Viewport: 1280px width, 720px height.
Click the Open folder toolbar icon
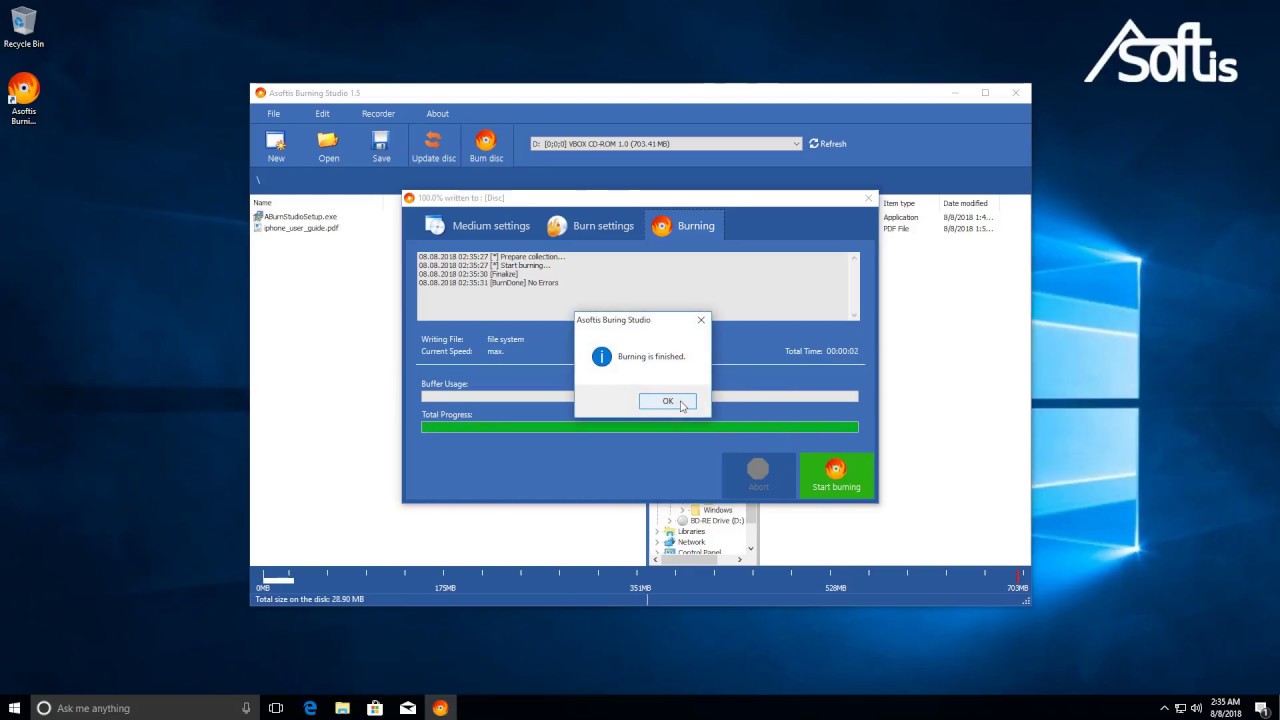tap(329, 146)
